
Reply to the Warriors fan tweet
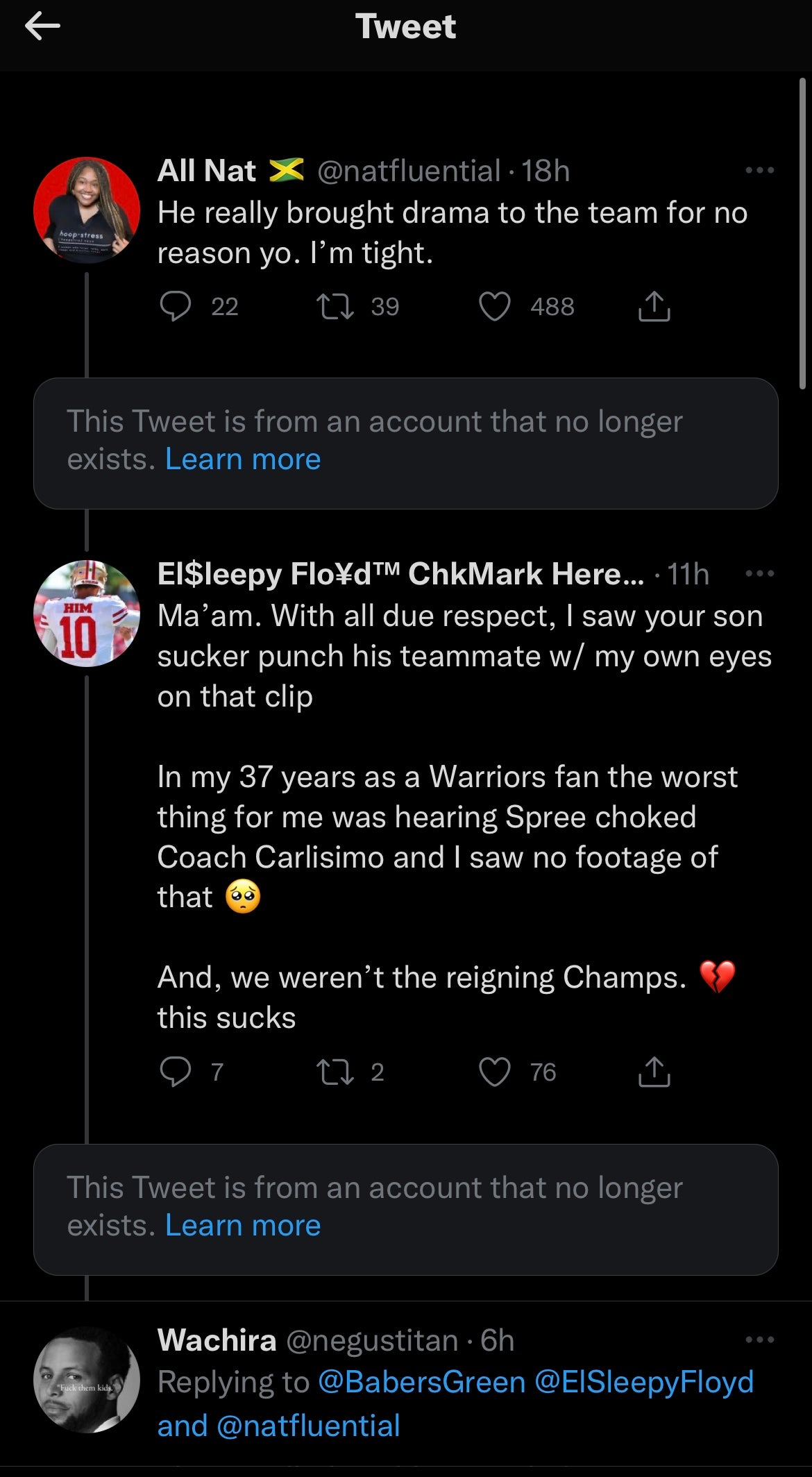[176, 1072]
